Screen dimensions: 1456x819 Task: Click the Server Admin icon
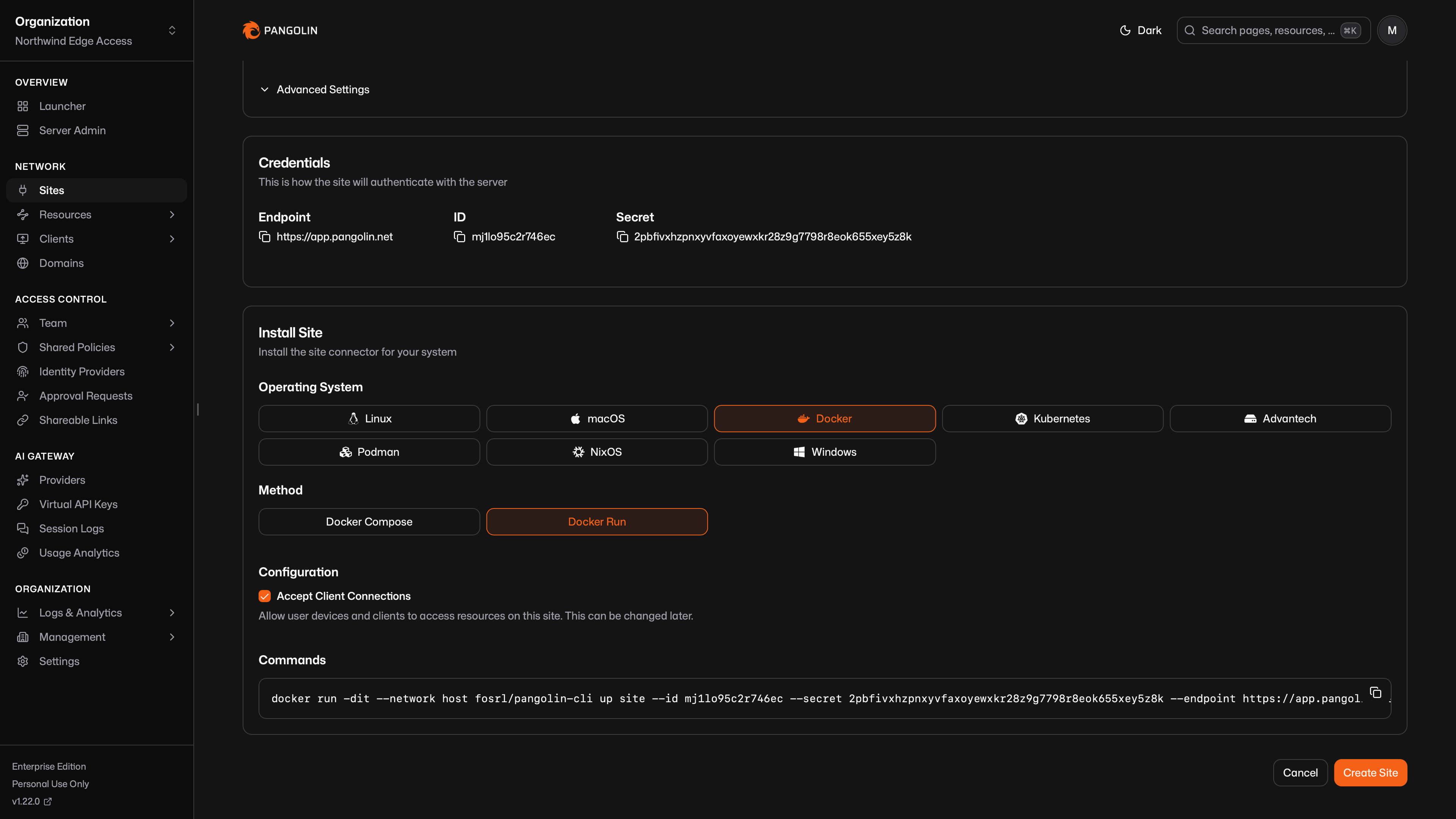[23, 130]
